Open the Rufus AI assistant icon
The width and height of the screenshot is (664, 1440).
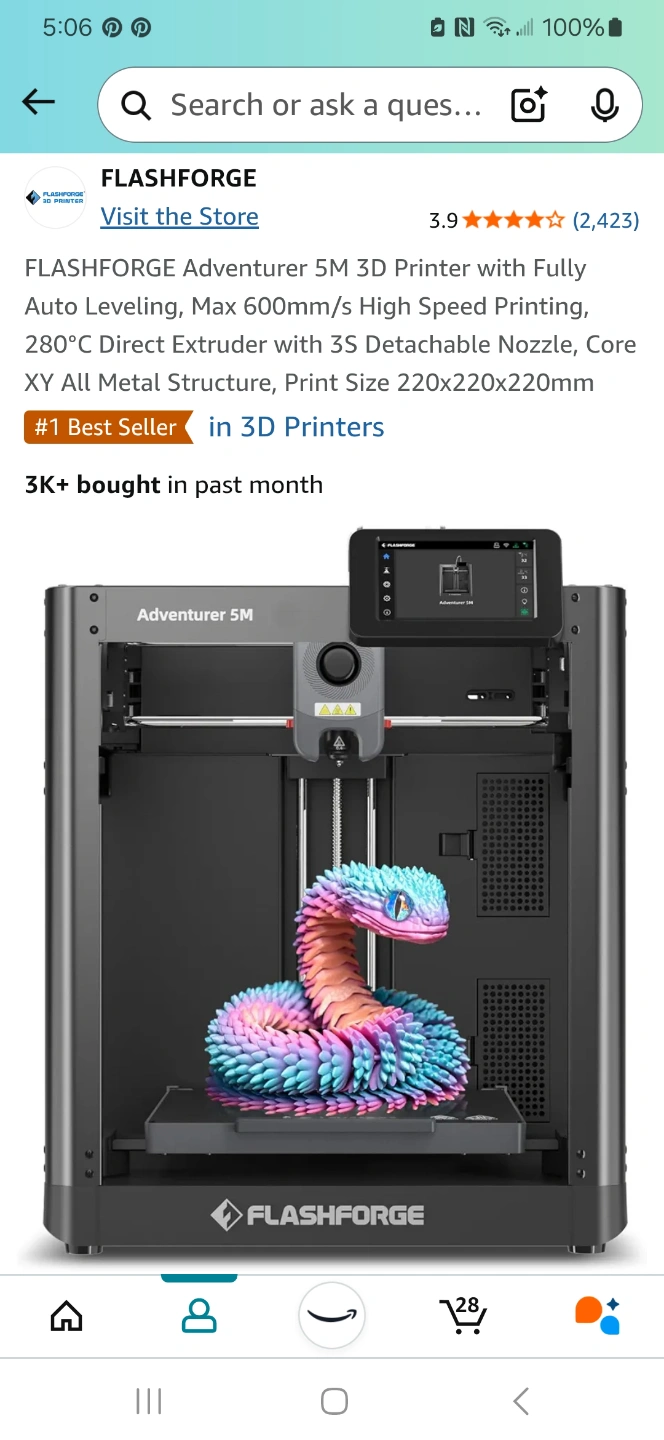(597, 1314)
